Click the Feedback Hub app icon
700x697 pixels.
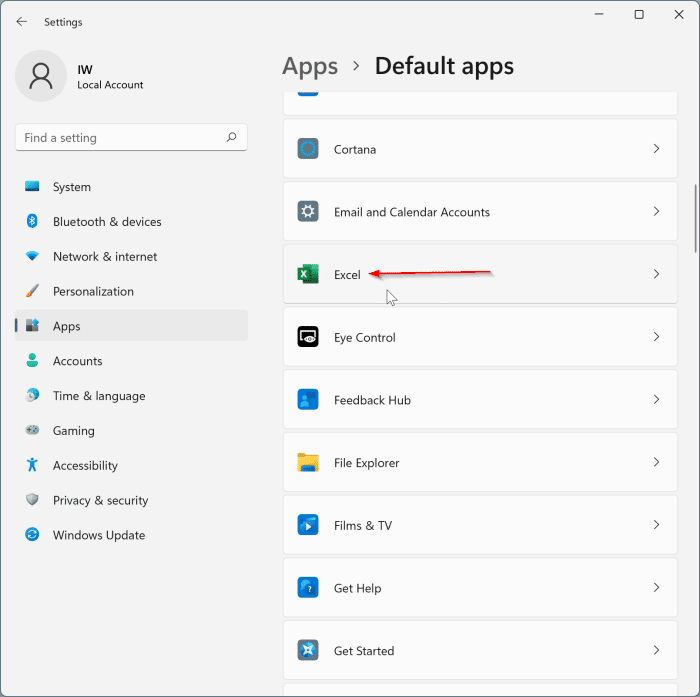click(x=308, y=400)
